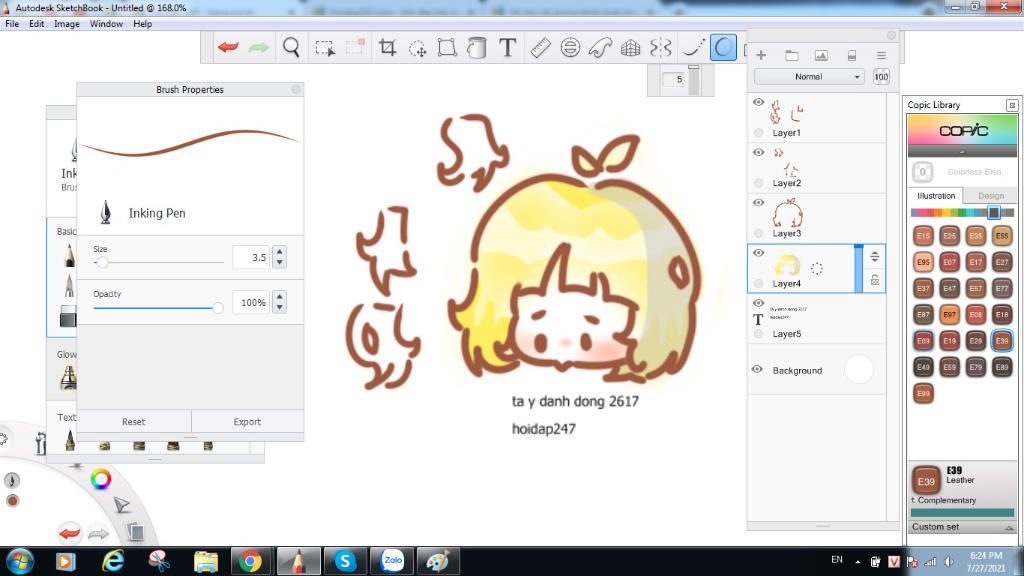Select the Colorless Blender marker

922,172
